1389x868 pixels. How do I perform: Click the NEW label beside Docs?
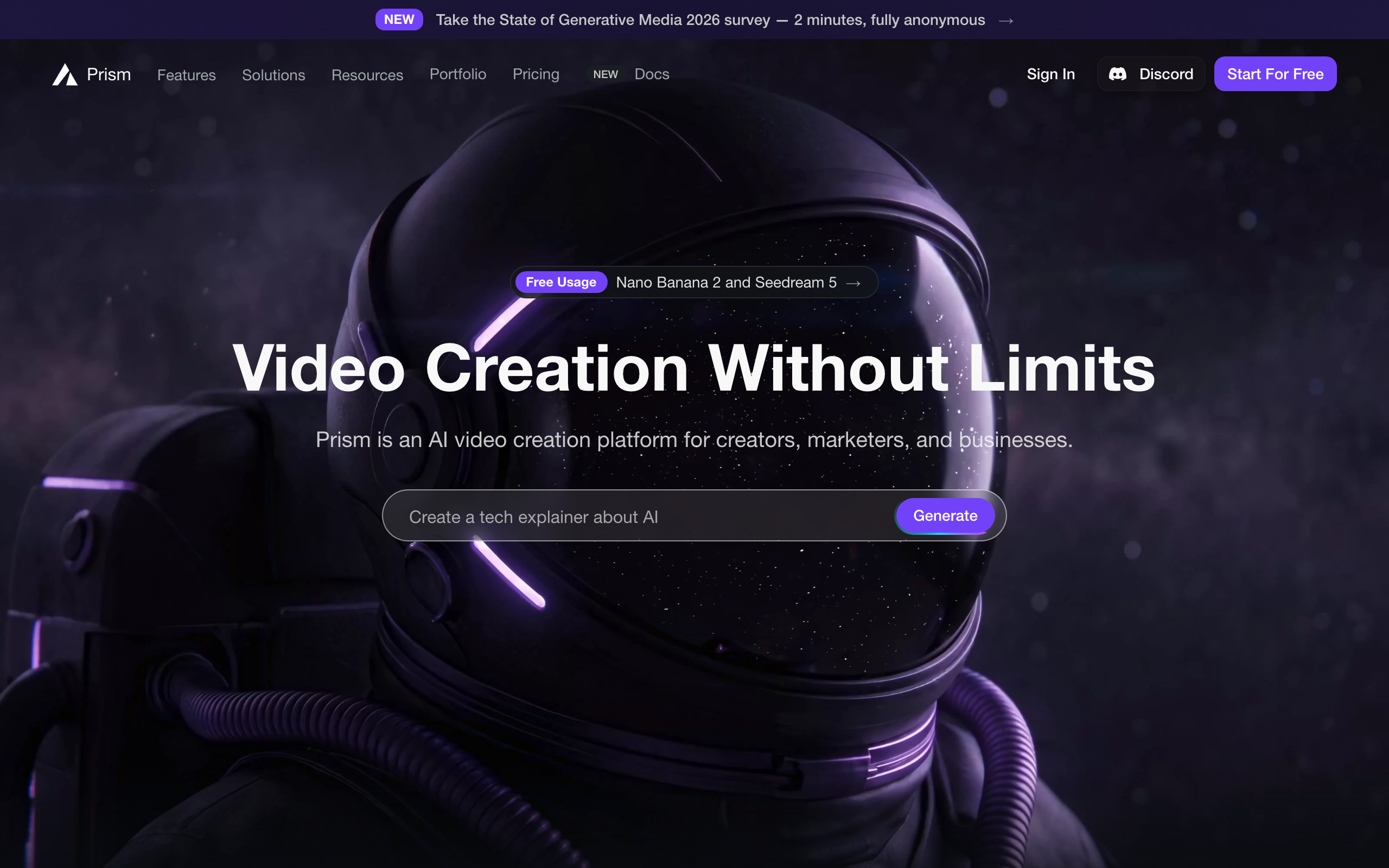pos(605,75)
